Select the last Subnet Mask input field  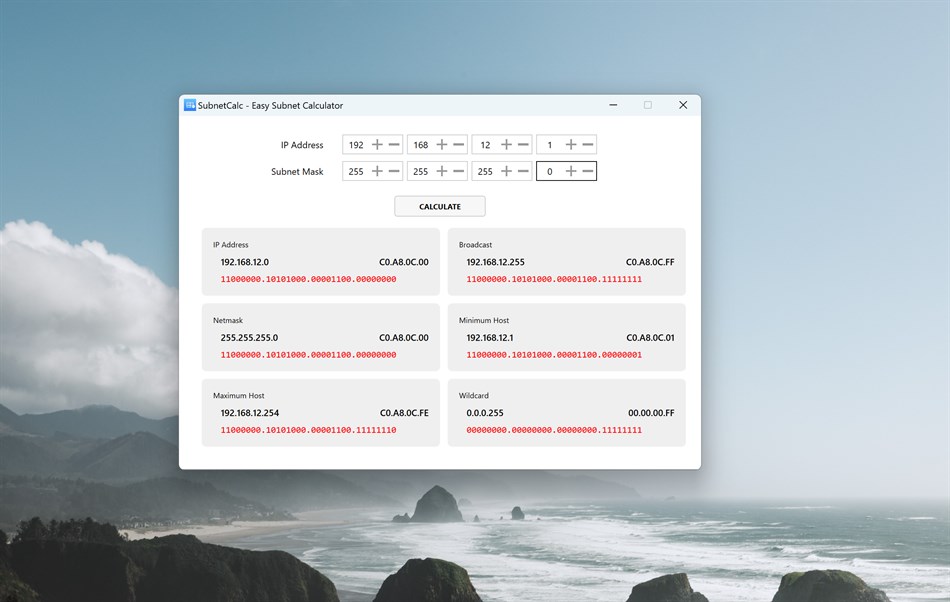552,171
